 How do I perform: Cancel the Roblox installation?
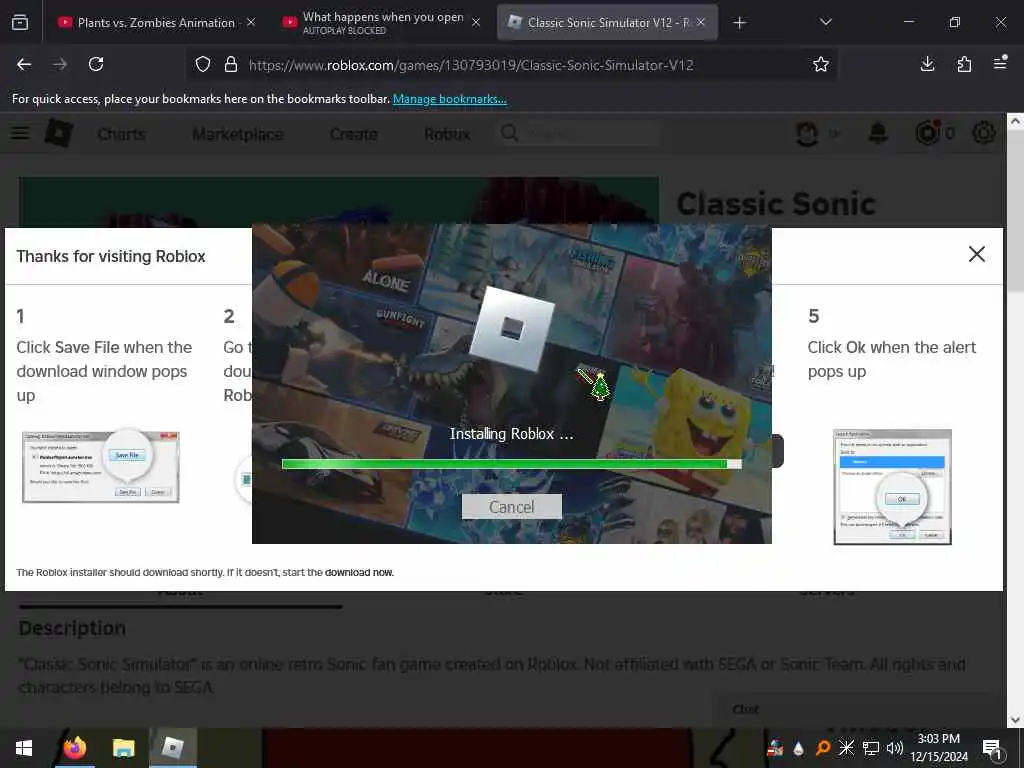click(x=511, y=507)
